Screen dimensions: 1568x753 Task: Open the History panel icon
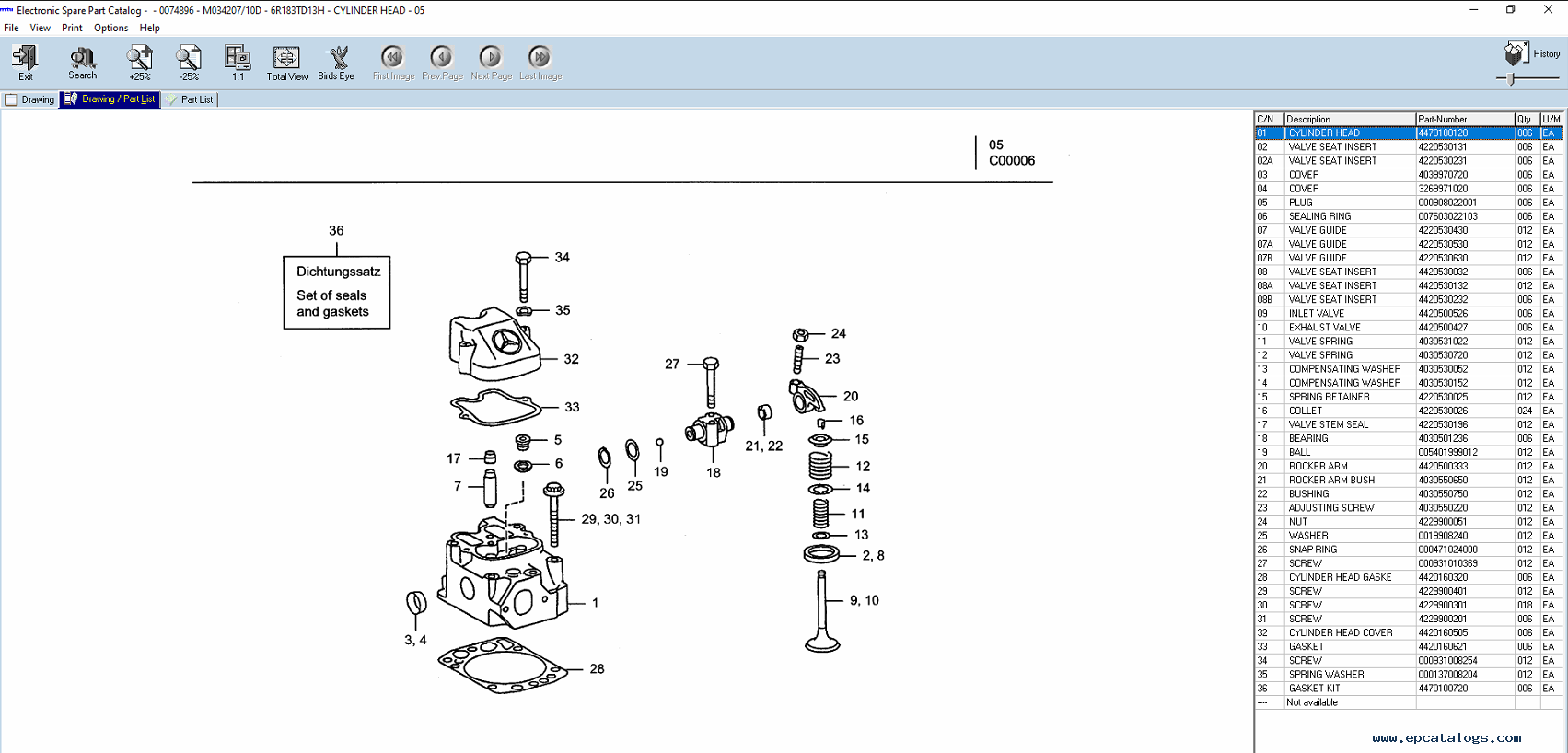click(x=1516, y=53)
